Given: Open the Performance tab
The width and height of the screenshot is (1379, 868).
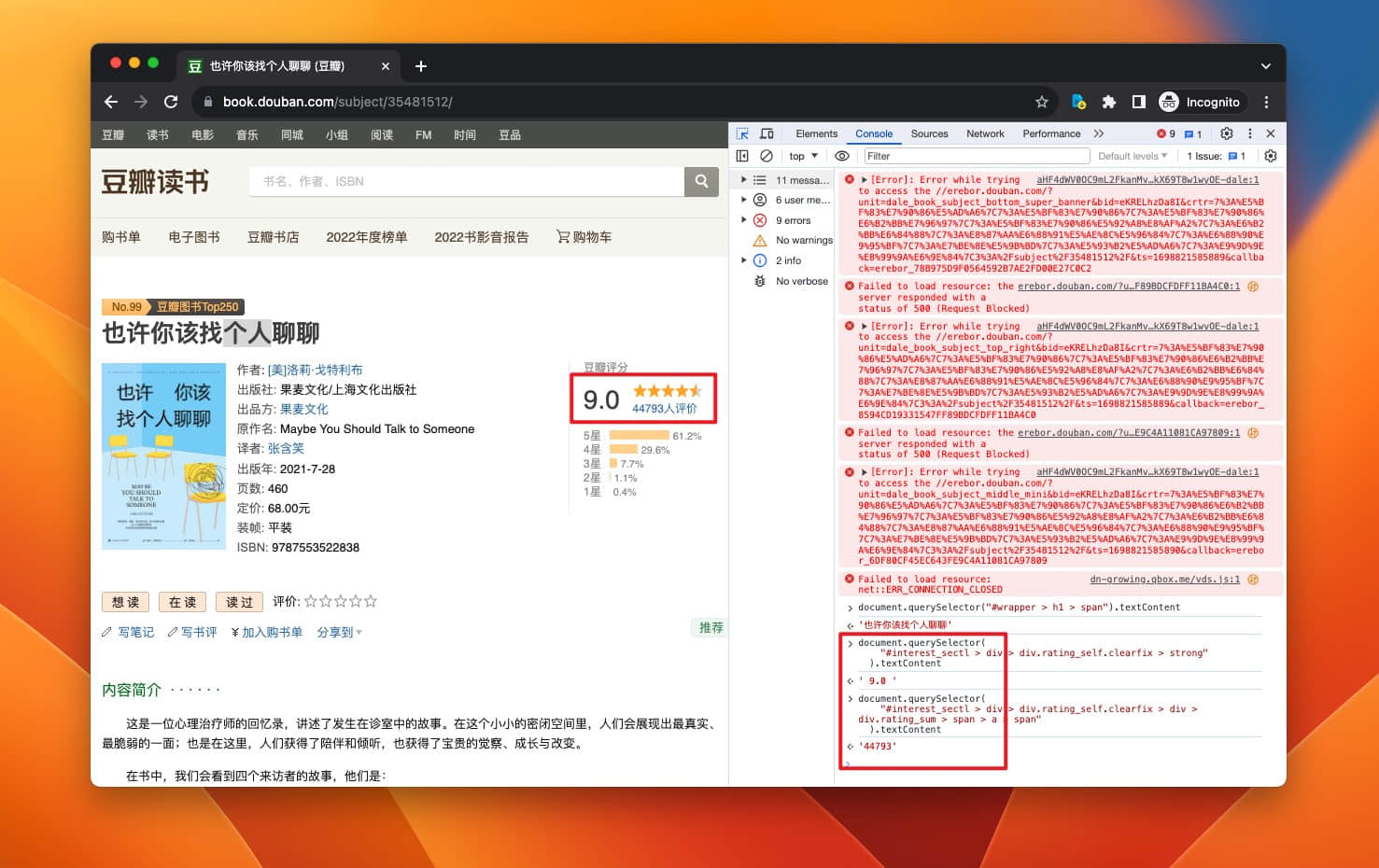Looking at the screenshot, I should point(1051,133).
